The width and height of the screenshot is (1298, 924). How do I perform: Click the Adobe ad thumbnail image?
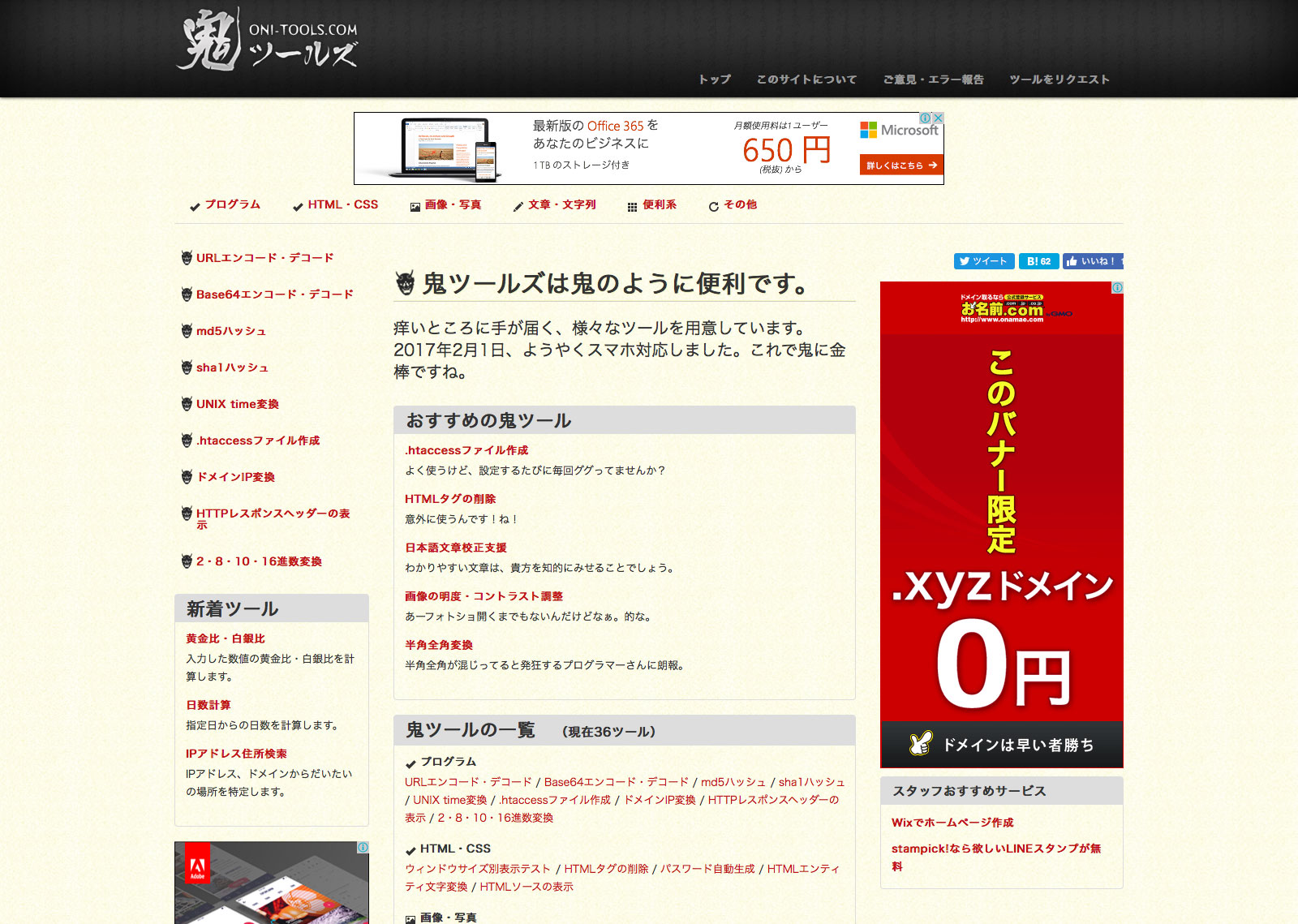click(271, 883)
